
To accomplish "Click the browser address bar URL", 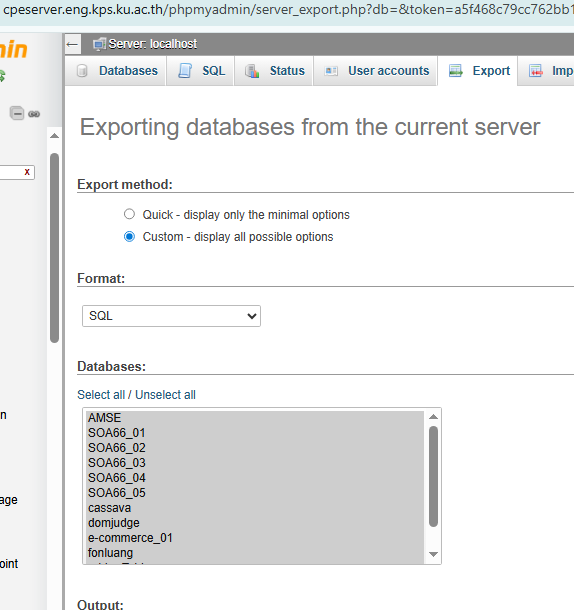I will coord(287,10).
